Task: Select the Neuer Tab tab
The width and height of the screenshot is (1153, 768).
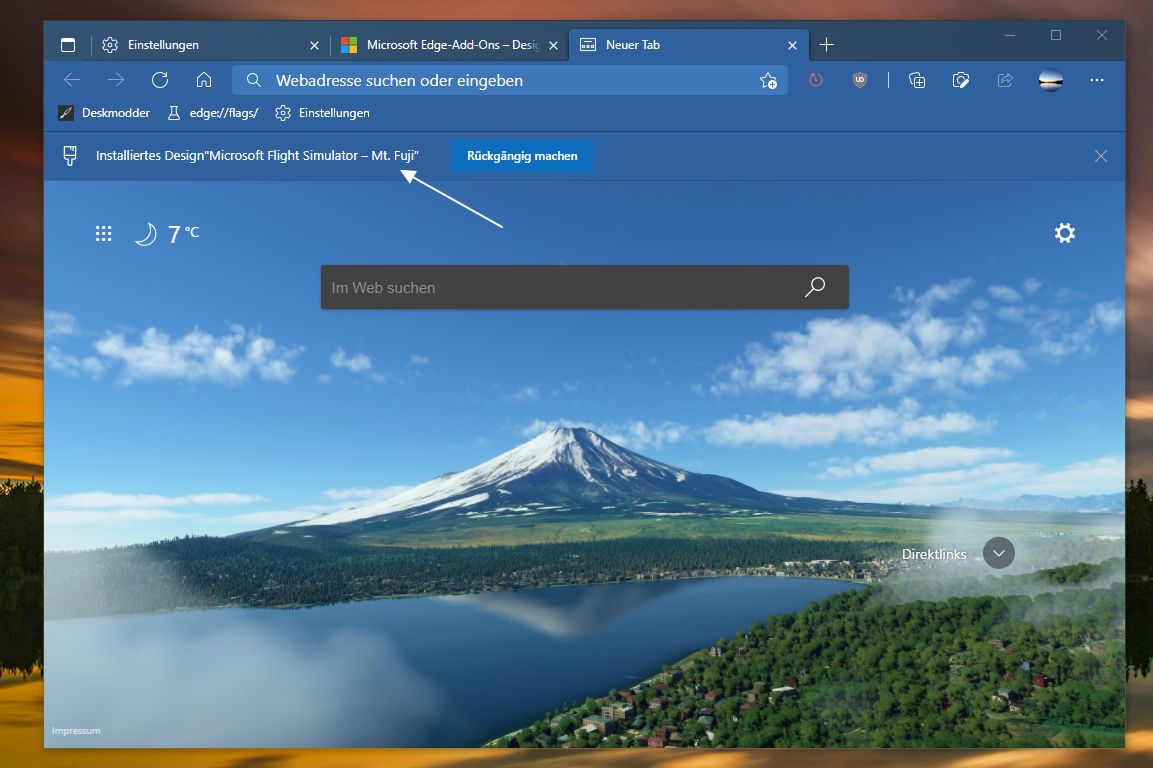Action: coord(689,45)
